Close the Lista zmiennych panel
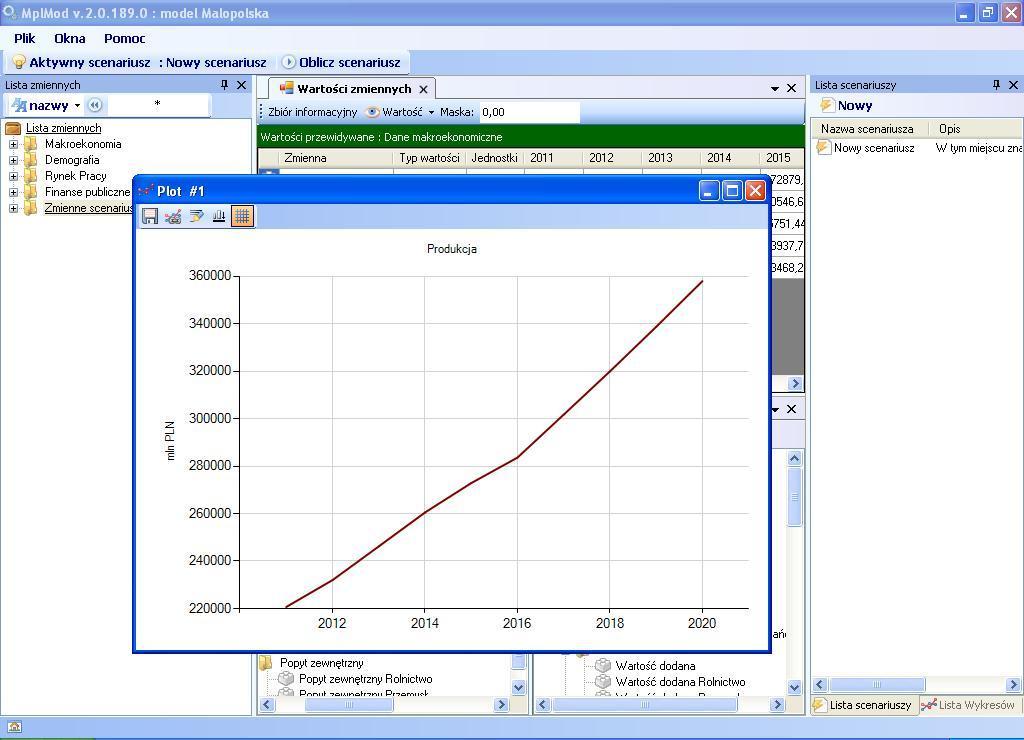The width and height of the screenshot is (1024, 740). 242,85
